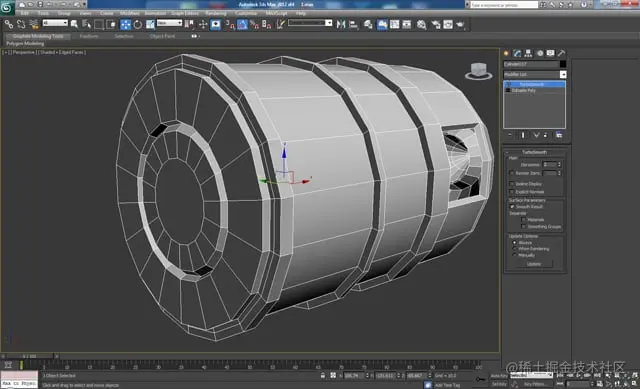This screenshot has height=389, width=640.
Task: Switch to the Hierarchy command panel tab
Action: (x=528, y=53)
